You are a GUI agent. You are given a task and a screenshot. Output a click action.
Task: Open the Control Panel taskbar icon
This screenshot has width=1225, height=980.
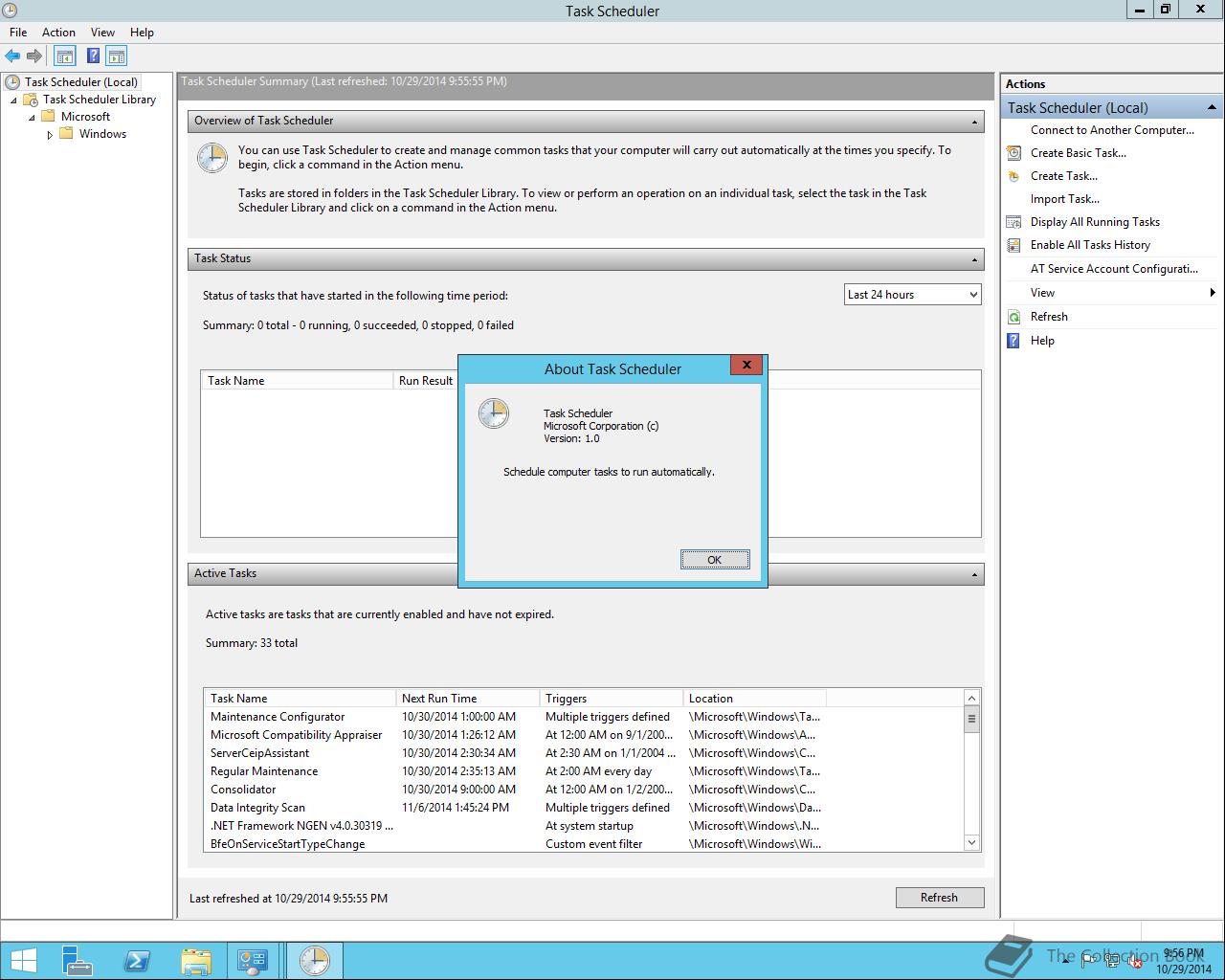coord(254,960)
